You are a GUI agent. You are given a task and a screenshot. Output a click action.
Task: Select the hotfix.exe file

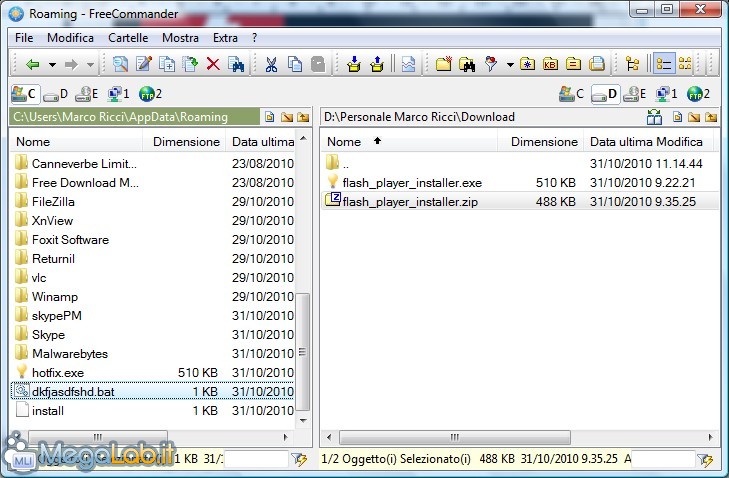pyautogui.click(x=152, y=372)
